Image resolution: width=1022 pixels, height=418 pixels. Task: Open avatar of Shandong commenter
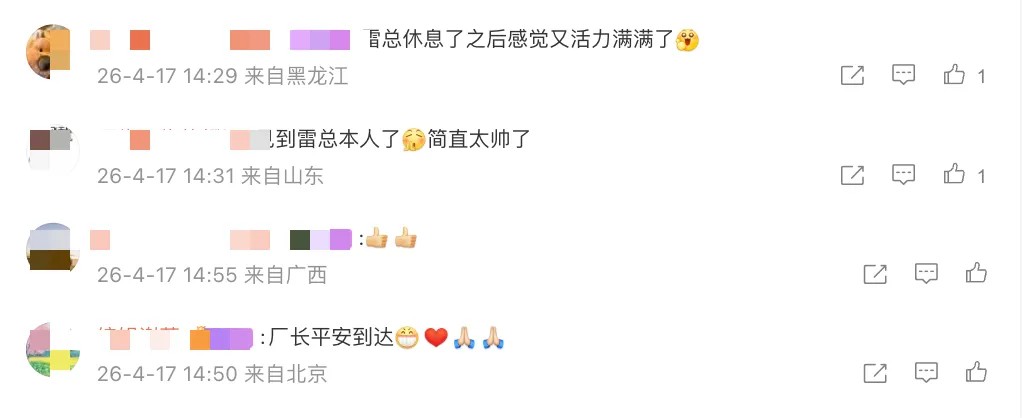[x=52, y=151]
